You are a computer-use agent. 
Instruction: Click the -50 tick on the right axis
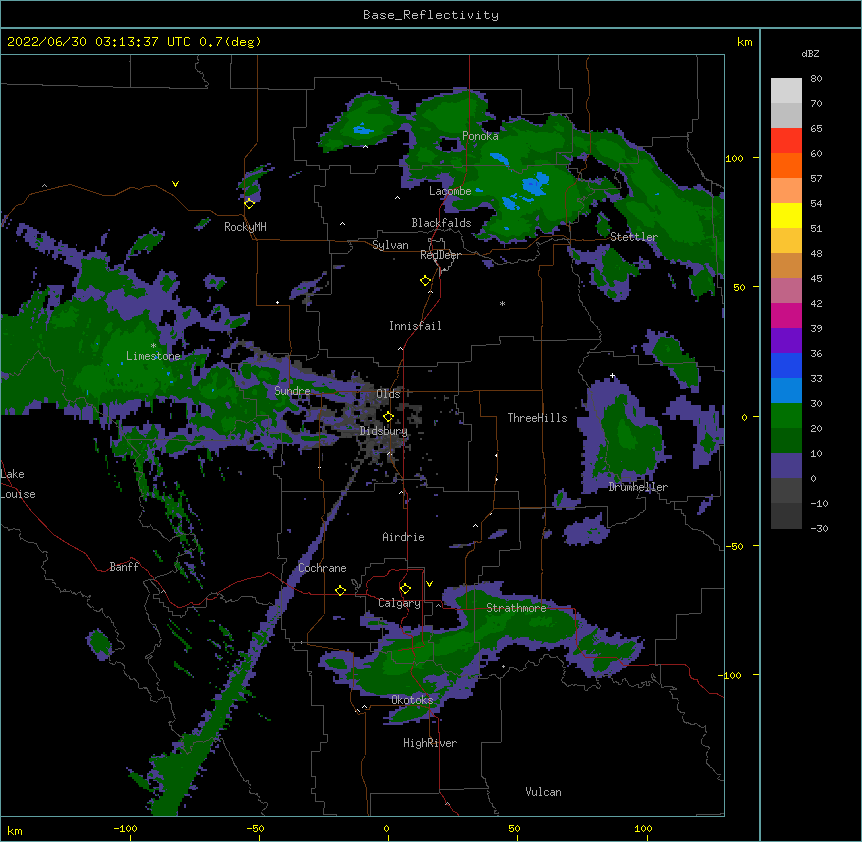click(x=734, y=546)
